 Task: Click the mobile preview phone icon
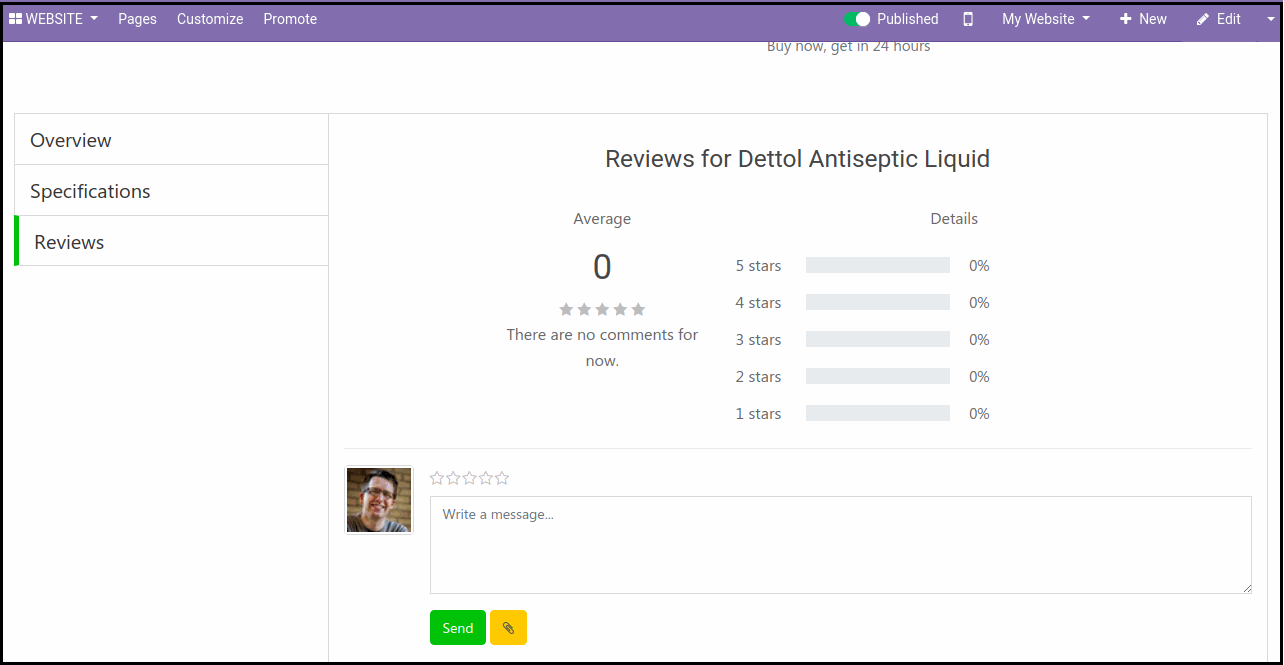(x=968, y=19)
